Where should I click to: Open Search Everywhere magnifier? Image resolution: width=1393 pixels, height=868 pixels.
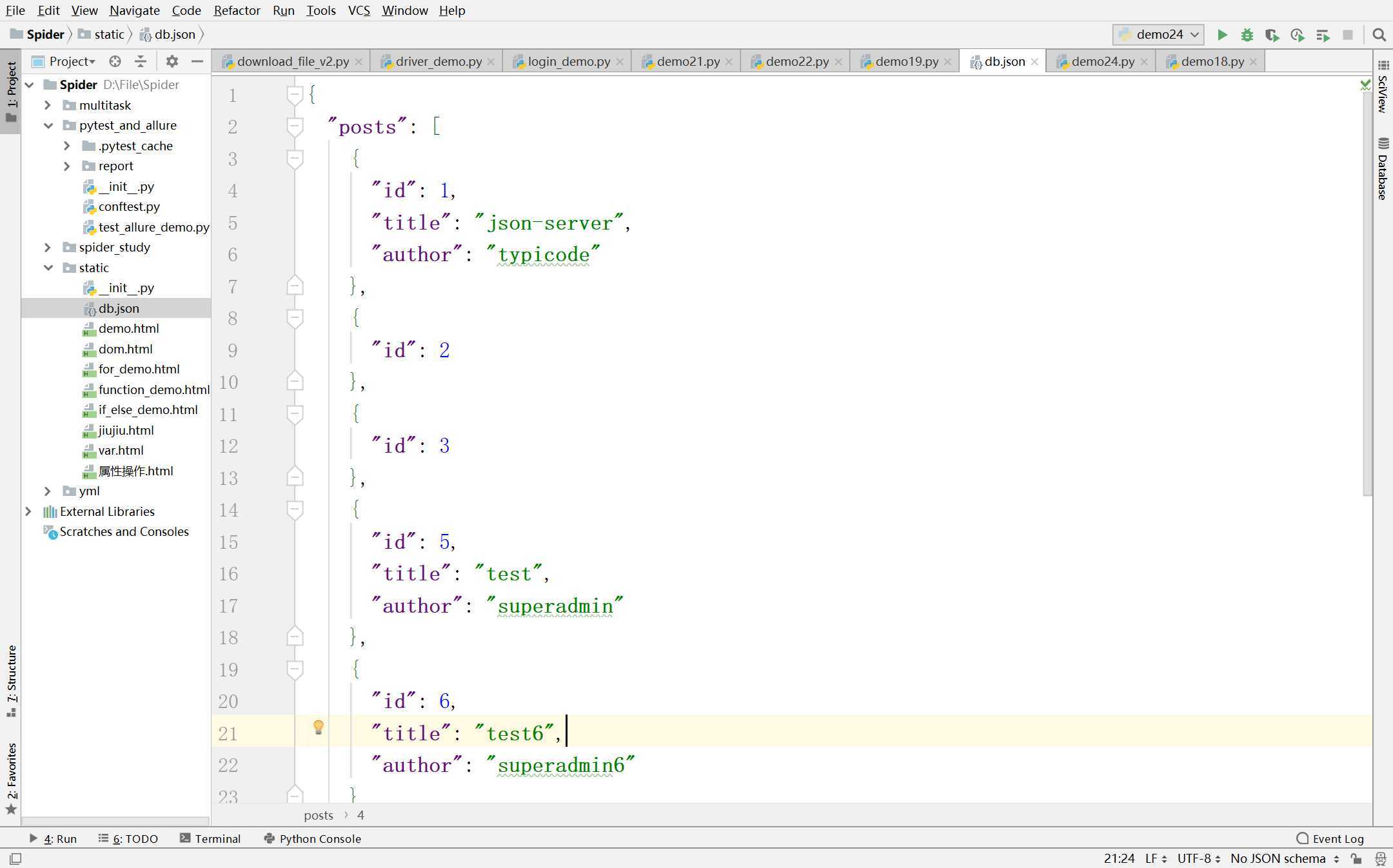[x=1379, y=35]
